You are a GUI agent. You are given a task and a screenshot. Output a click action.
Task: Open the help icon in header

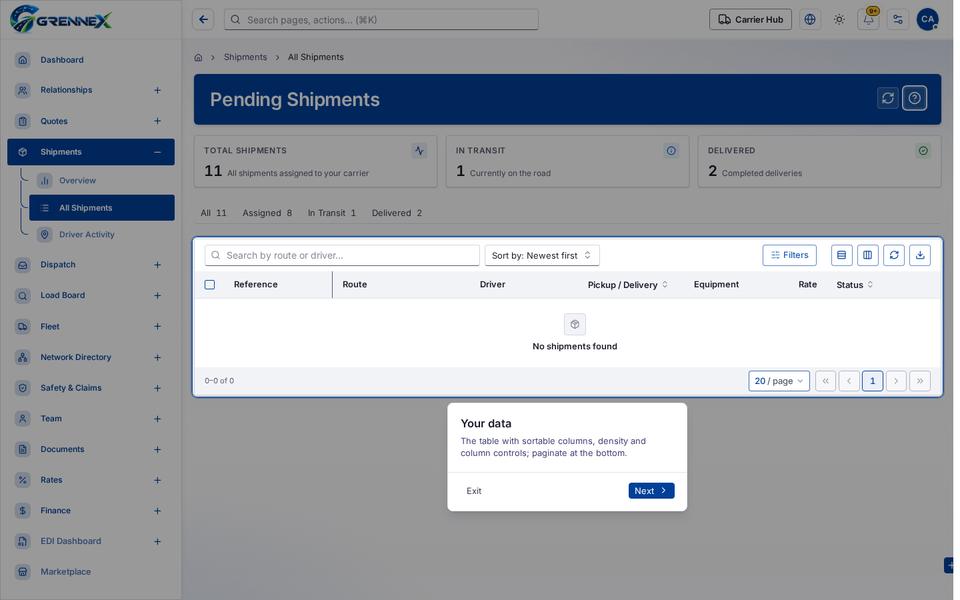pos(915,98)
